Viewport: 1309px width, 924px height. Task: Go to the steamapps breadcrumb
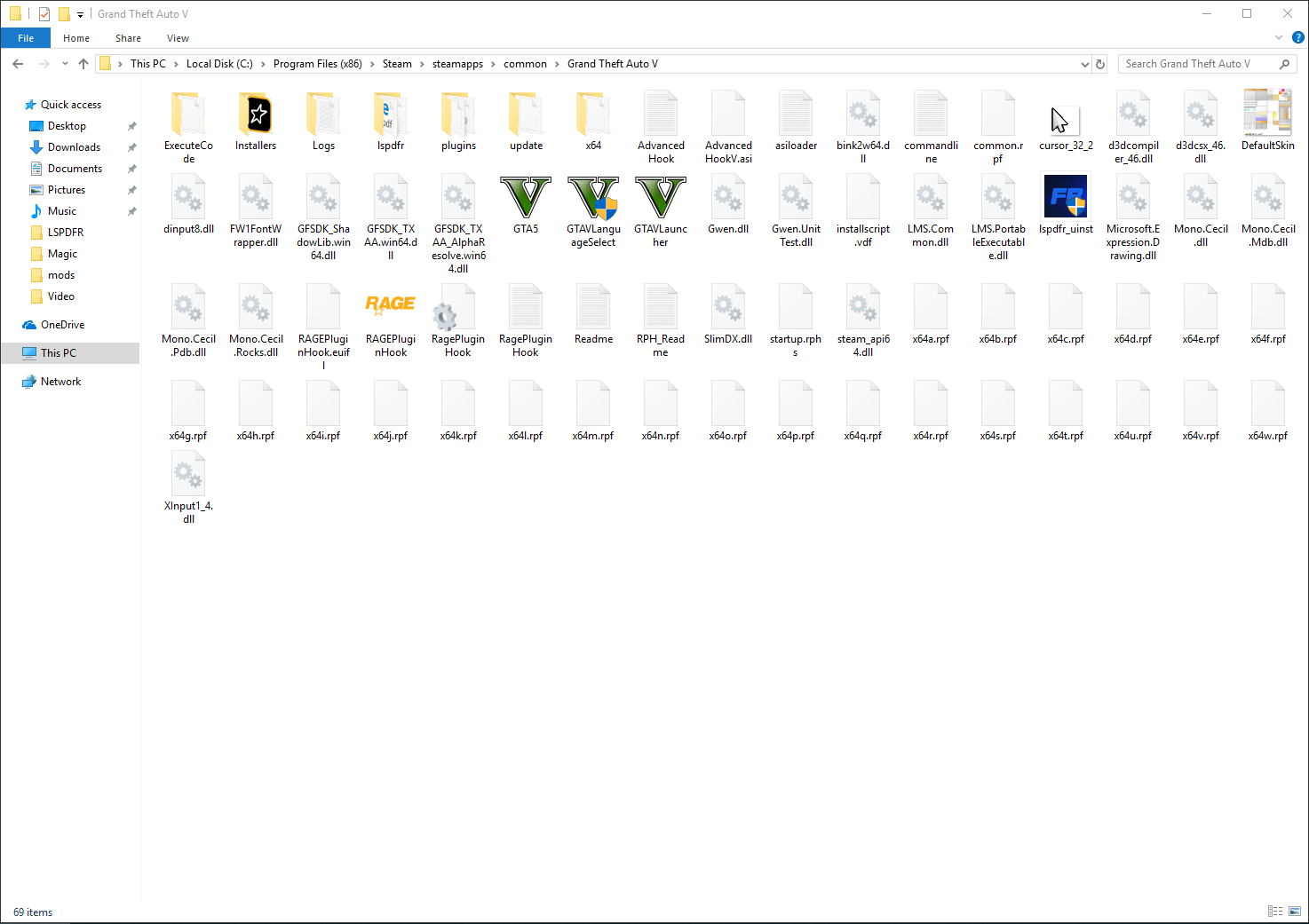tap(457, 64)
